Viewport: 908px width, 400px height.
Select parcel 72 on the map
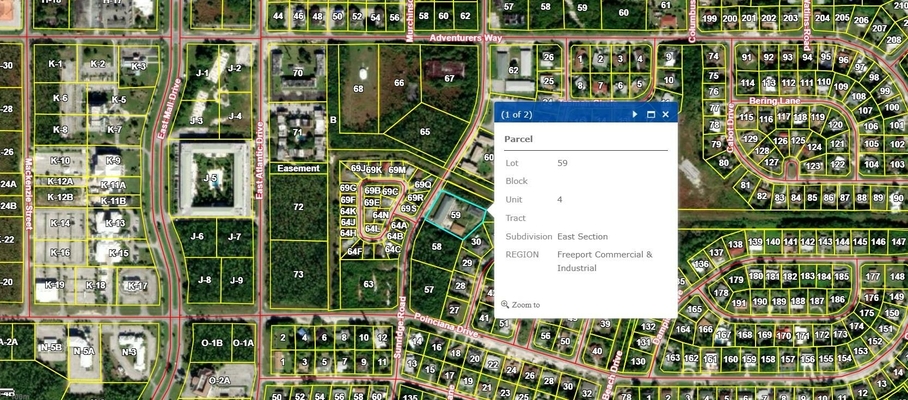298,206
